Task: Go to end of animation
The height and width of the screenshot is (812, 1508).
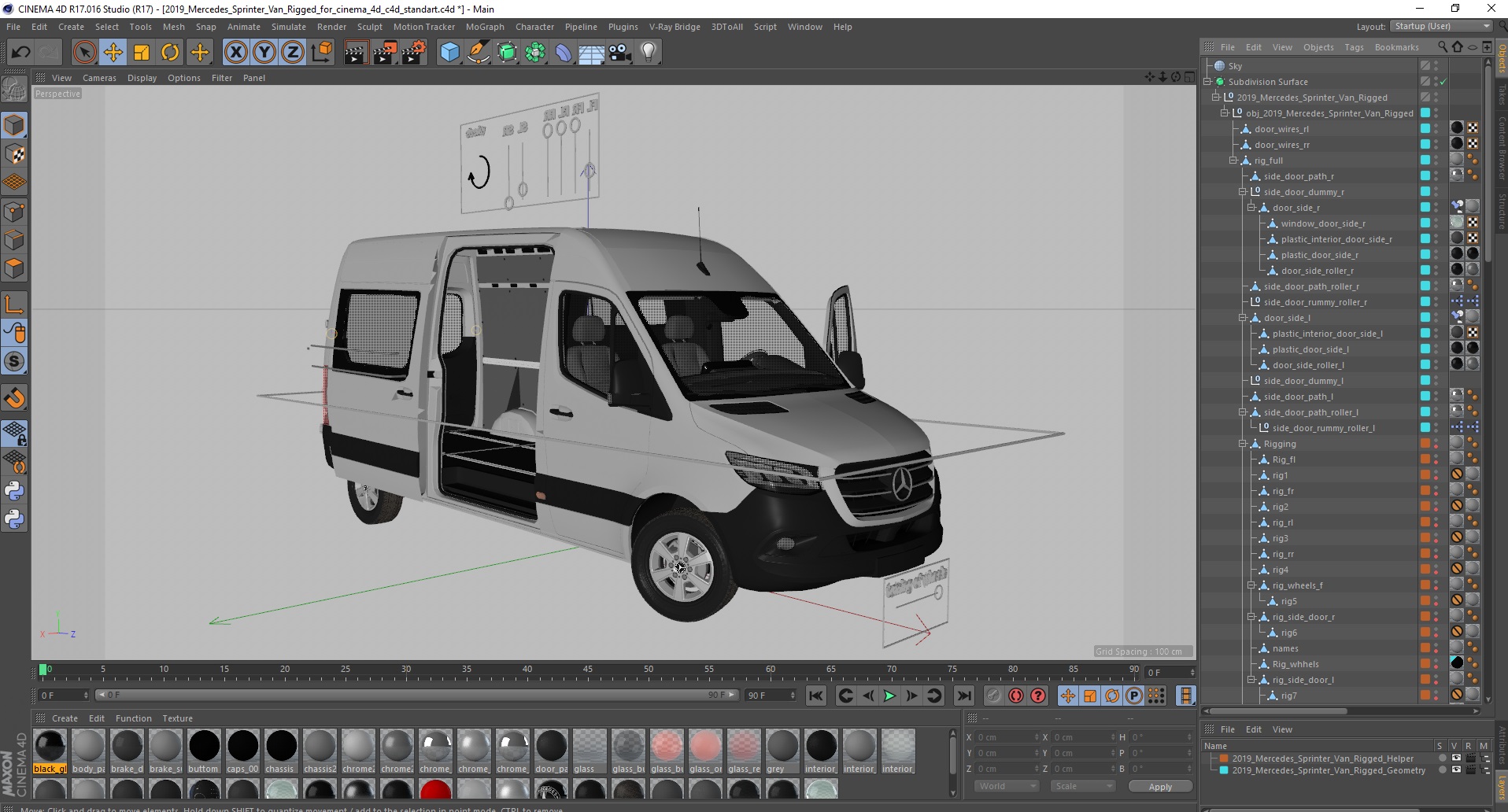Action: (963, 696)
